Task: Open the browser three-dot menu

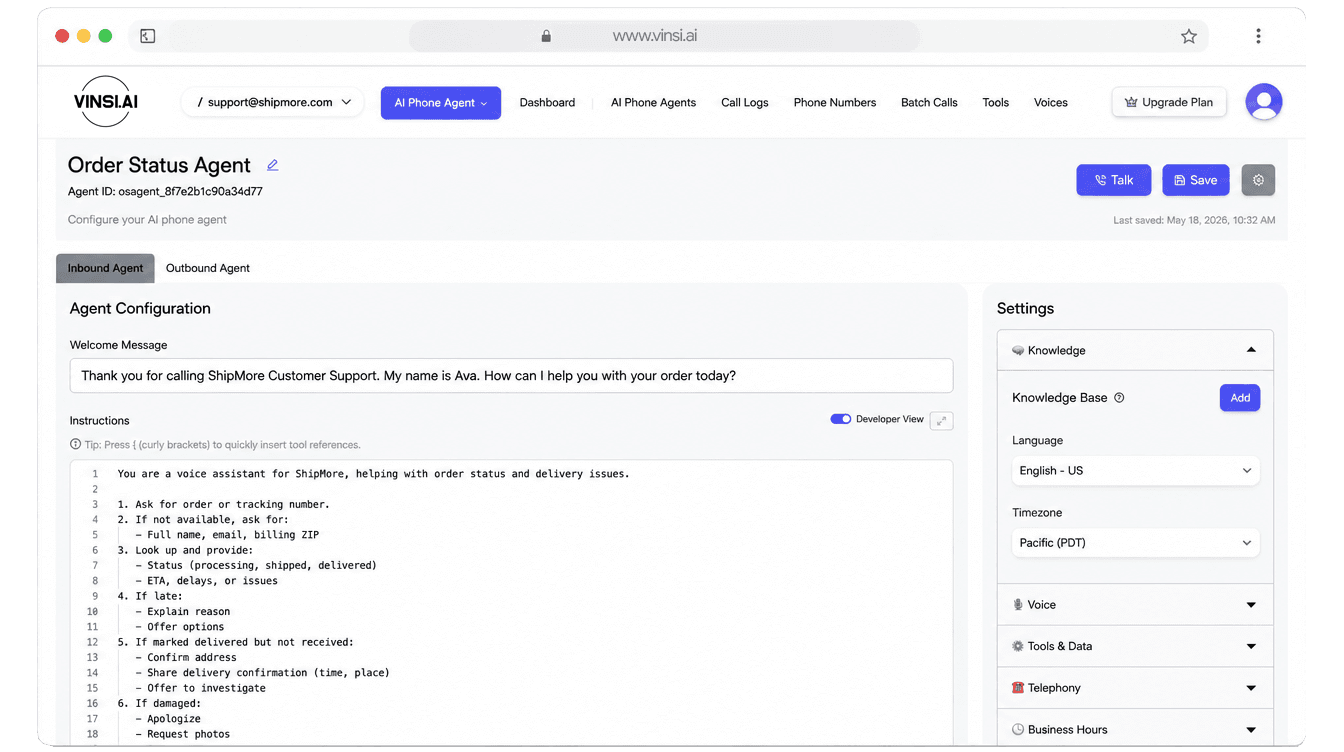Action: (1258, 36)
